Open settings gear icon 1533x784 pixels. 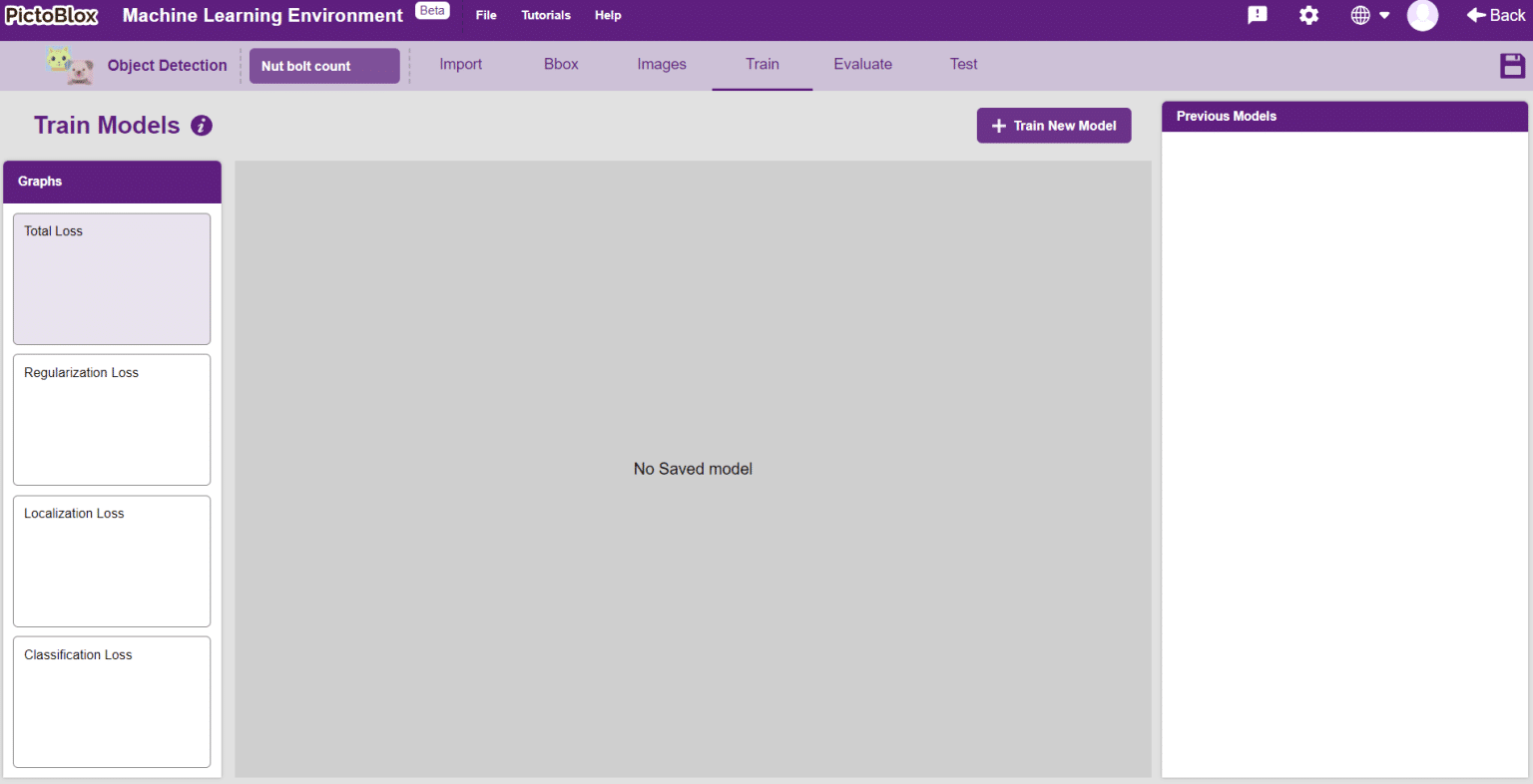(x=1308, y=15)
